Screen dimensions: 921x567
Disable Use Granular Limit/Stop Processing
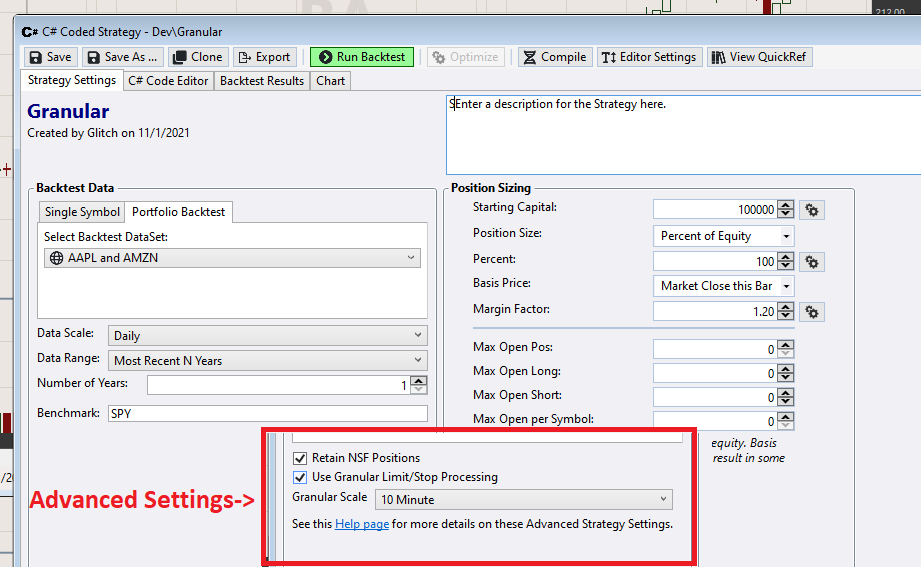(x=301, y=477)
